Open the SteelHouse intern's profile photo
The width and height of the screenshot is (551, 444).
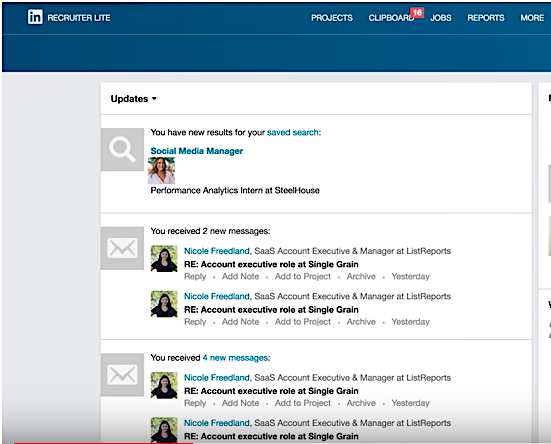point(161,171)
